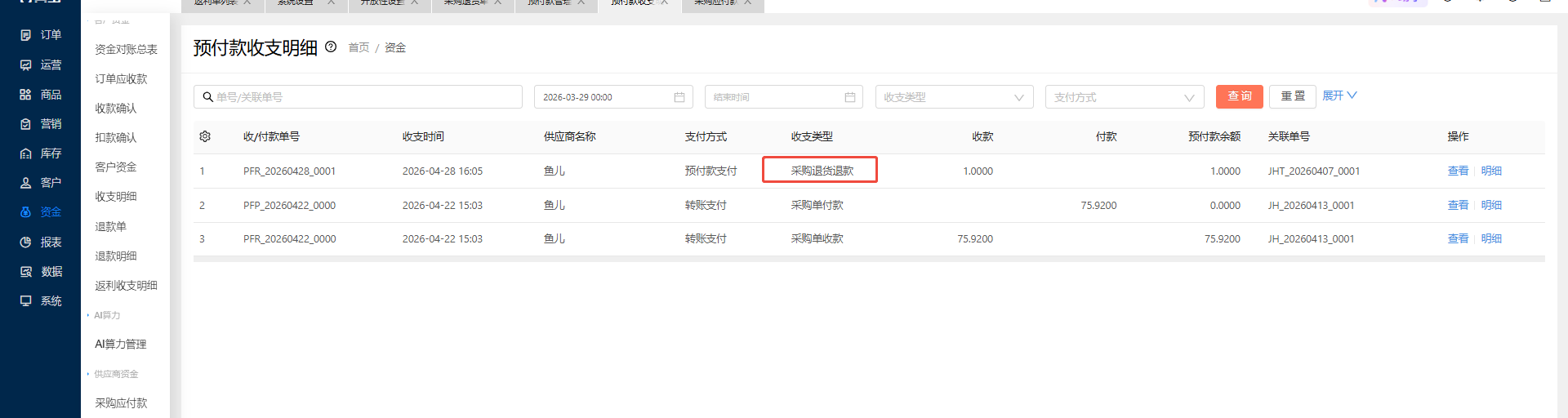The width and height of the screenshot is (1568, 418).
Task: Open 返利收支明细 submenu item
Action: coord(126,285)
